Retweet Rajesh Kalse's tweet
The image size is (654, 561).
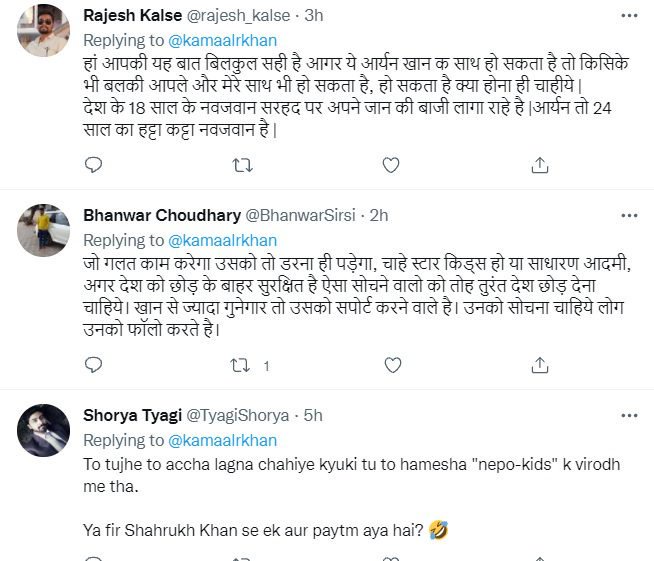pyautogui.click(x=243, y=163)
